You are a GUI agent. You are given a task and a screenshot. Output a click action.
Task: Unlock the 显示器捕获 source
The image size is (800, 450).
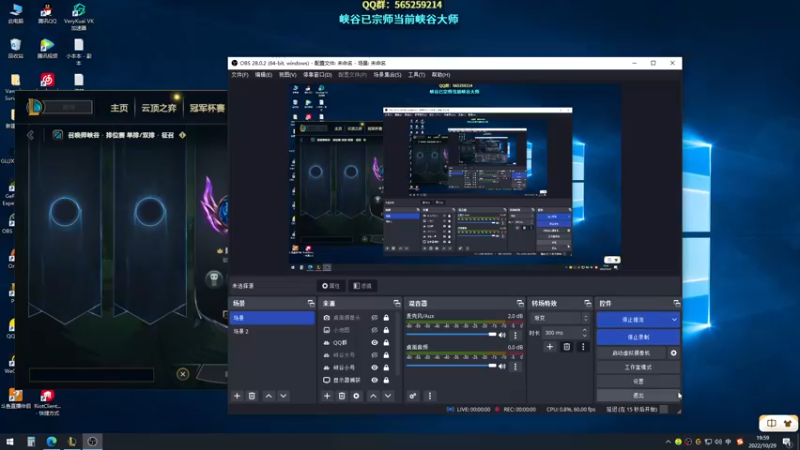pyautogui.click(x=386, y=380)
